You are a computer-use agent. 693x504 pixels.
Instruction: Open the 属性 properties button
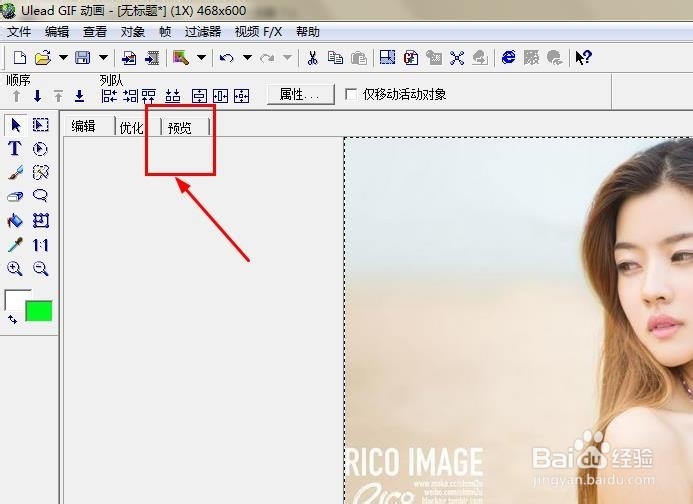pyautogui.click(x=301, y=94)
